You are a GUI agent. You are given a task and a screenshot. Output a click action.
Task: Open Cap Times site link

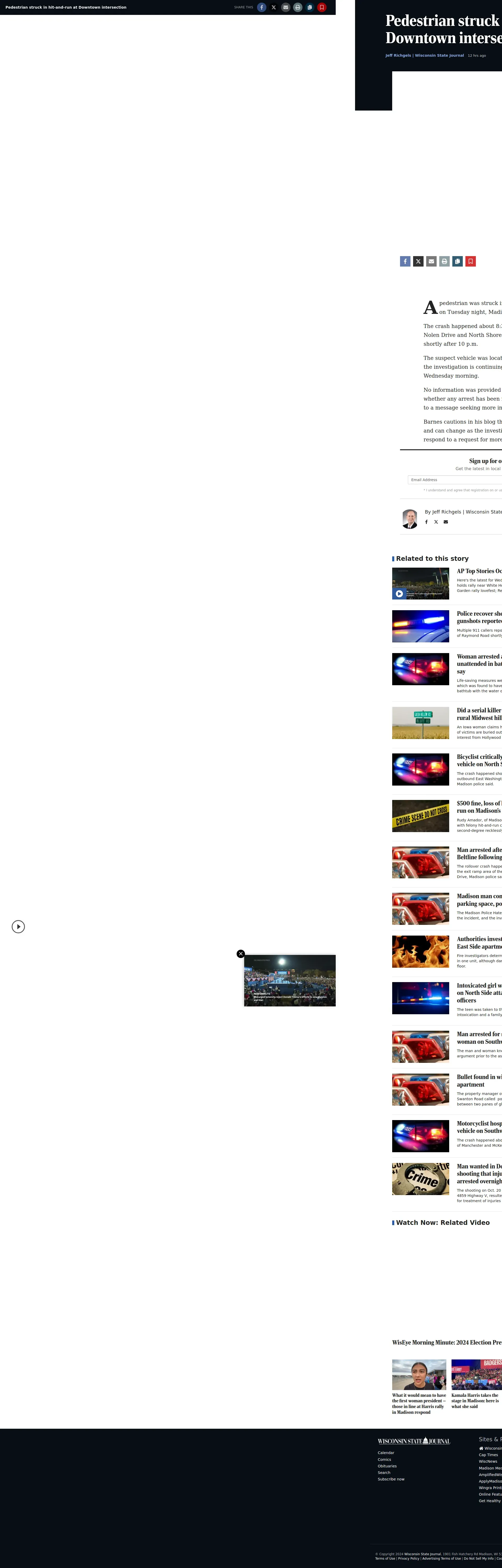point(489,1455)
